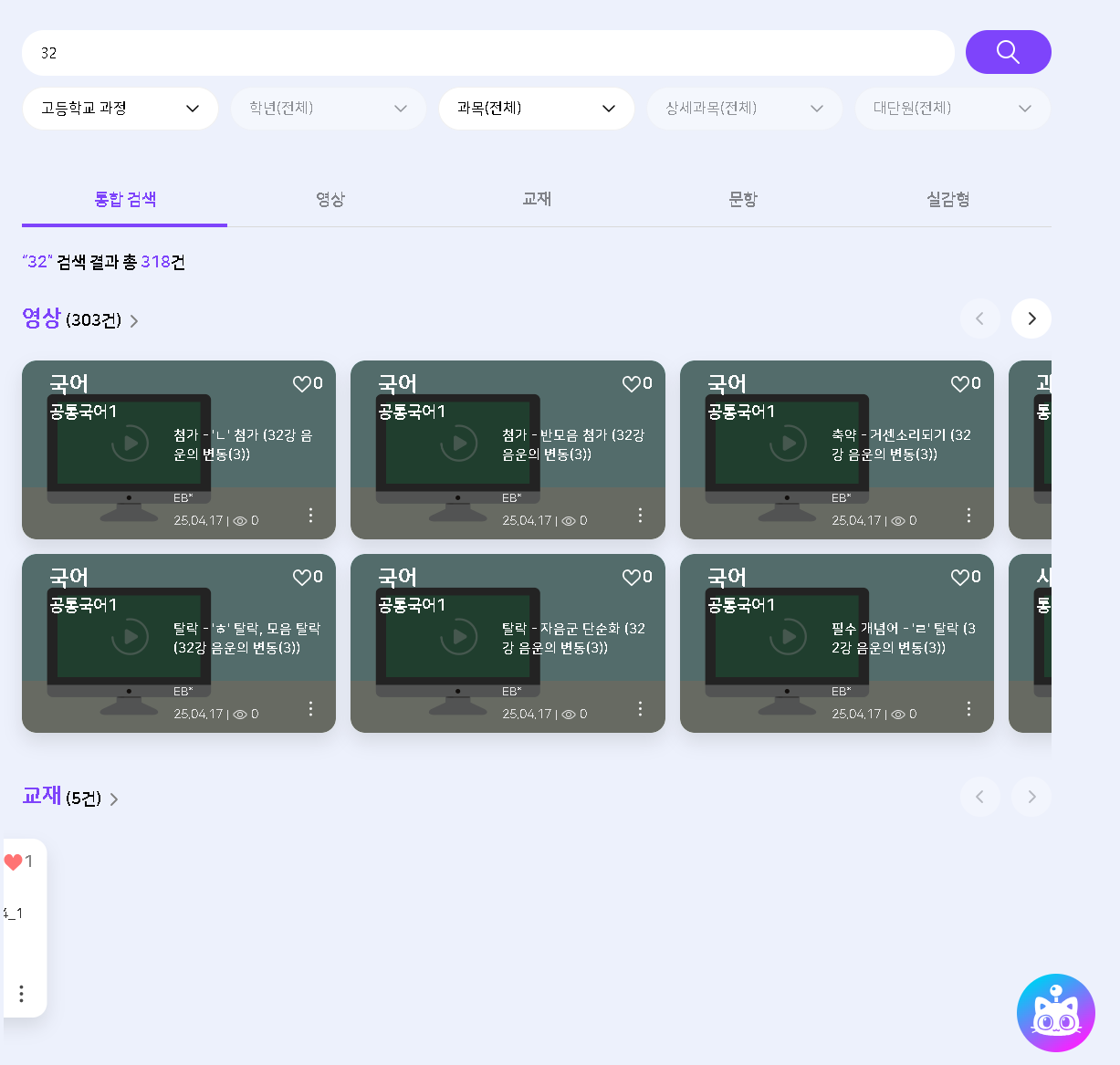Toggle heart on '필수 개념어 - 'ㄹ' 탈락' video

960,578
